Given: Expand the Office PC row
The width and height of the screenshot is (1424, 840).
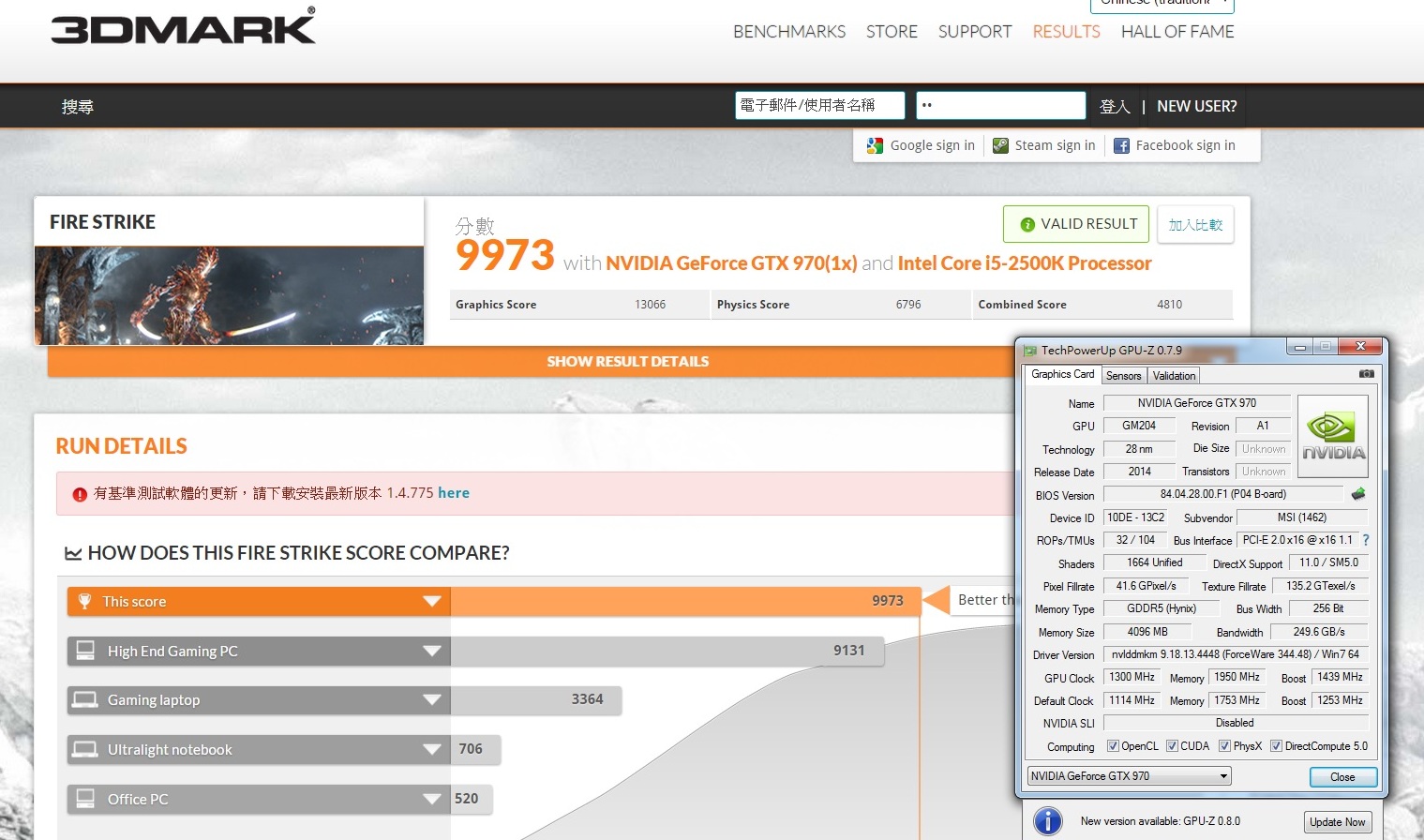Looking at the screenshot, I should point(432,799).
